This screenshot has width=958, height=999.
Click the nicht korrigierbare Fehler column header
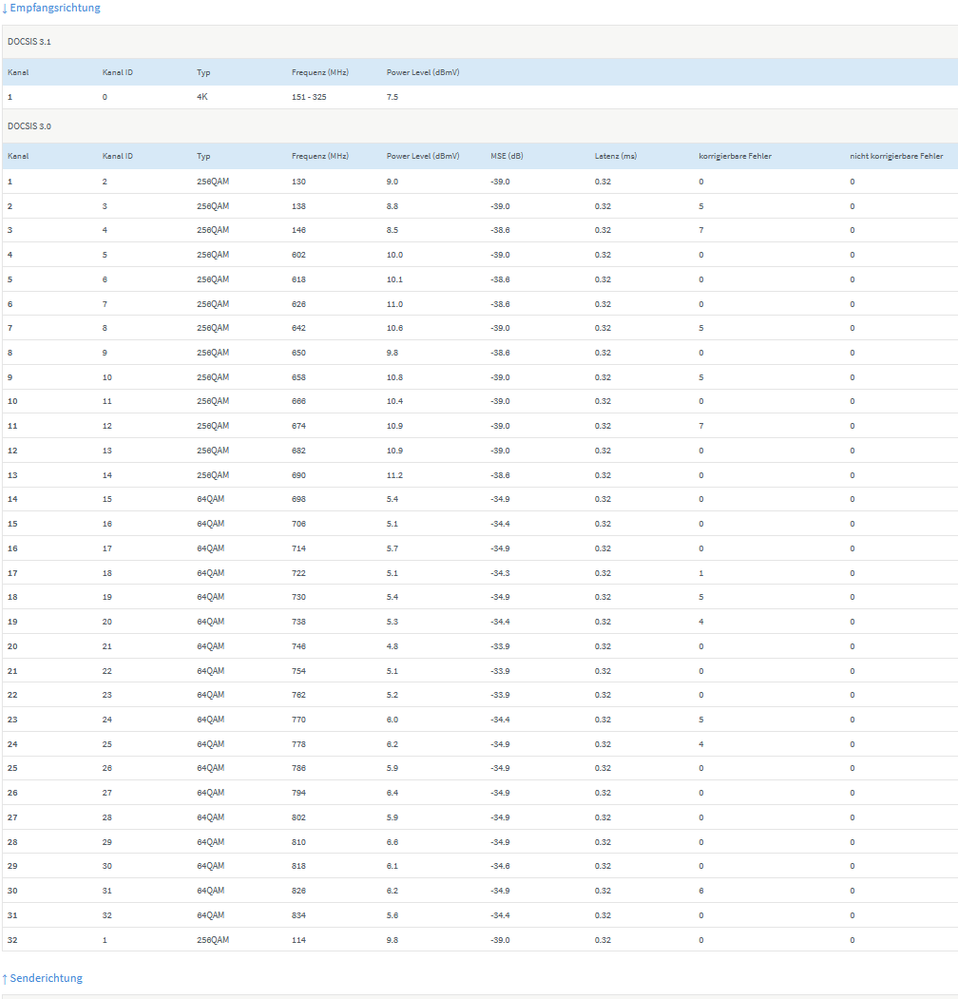(896, 156)
